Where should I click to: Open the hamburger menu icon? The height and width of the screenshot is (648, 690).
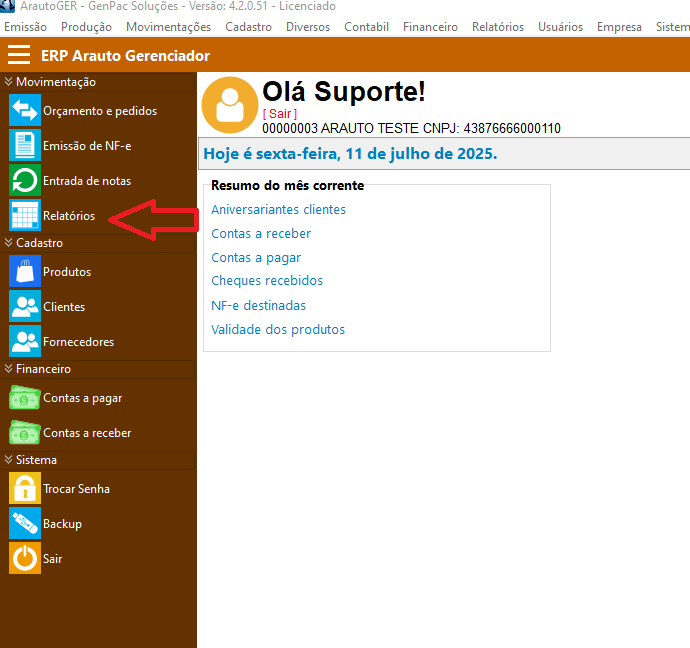[19, 55]
